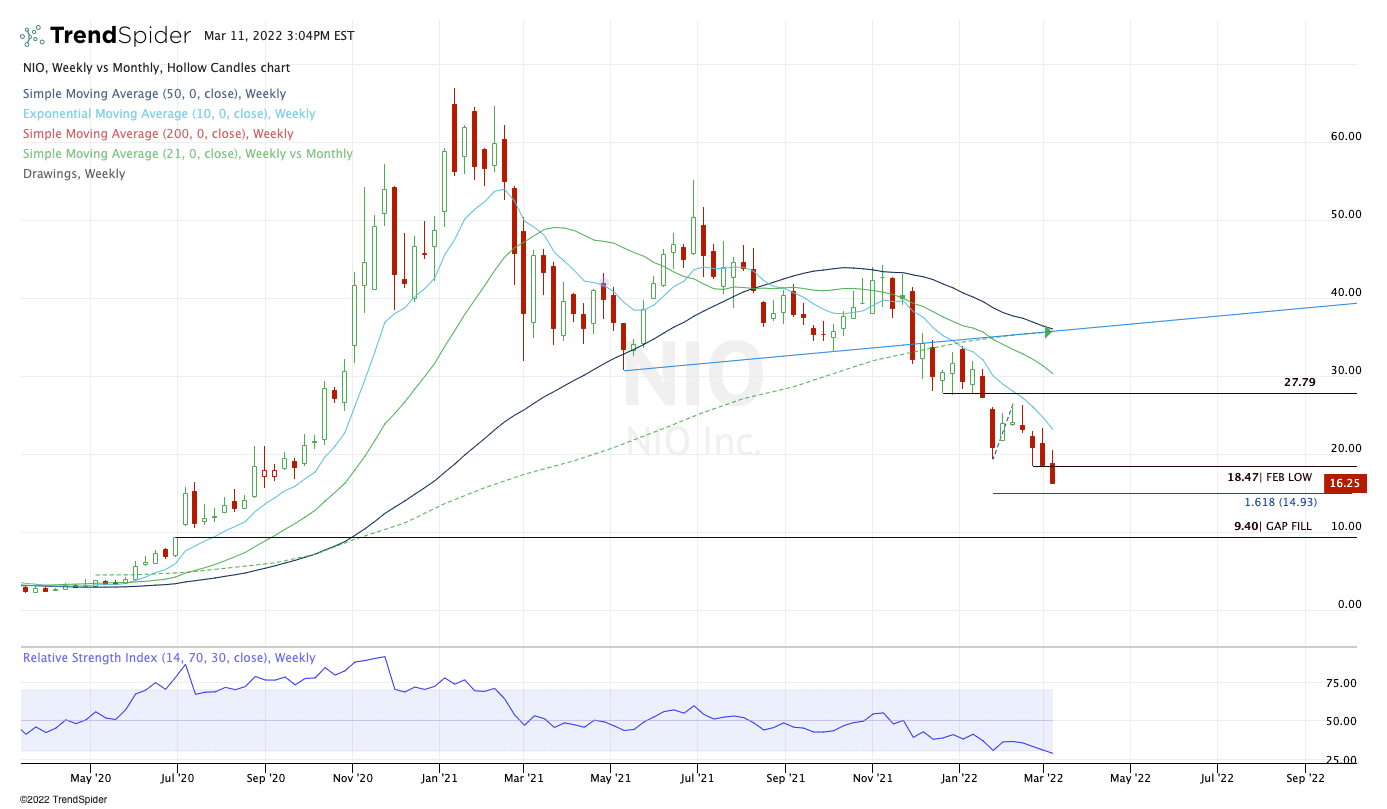
Task: Click the 10.00 price axis label
Action: pos(1347,527)
